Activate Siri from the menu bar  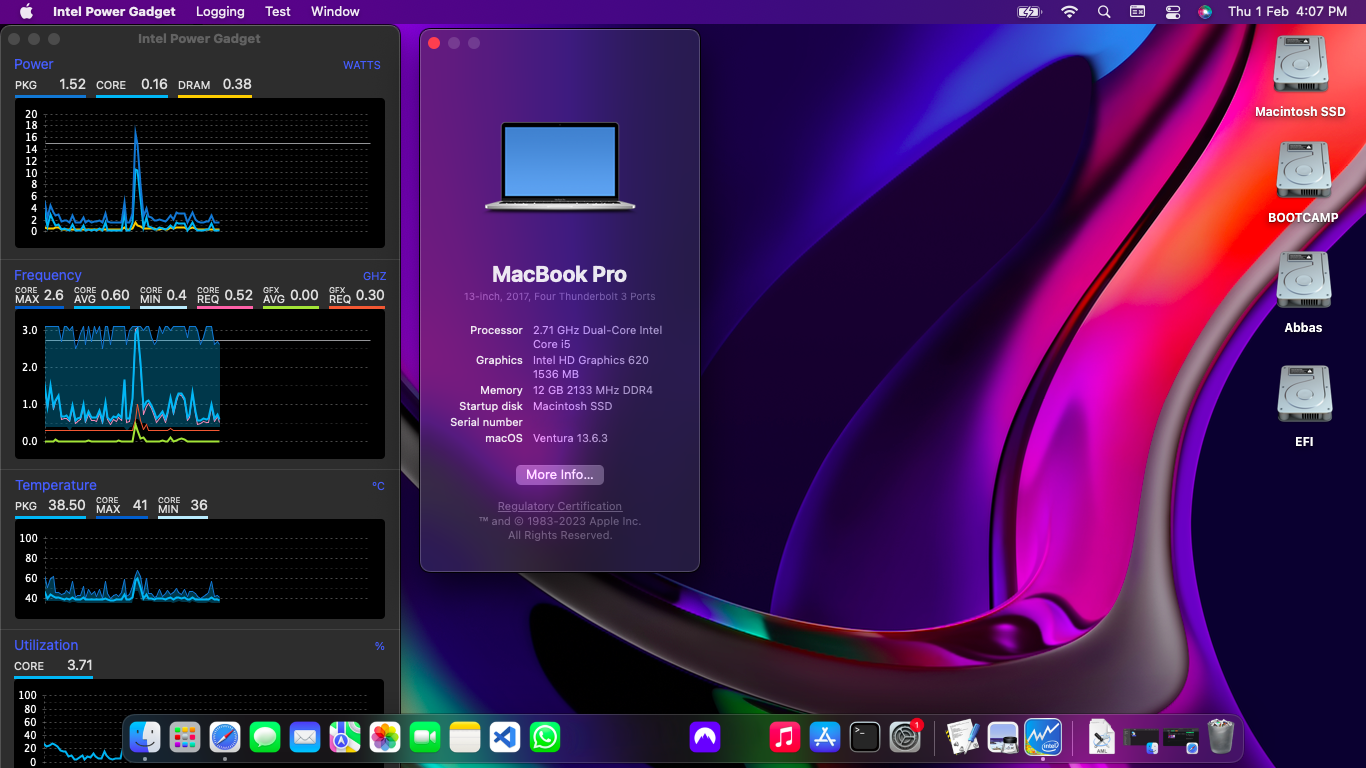point(1205,12)
